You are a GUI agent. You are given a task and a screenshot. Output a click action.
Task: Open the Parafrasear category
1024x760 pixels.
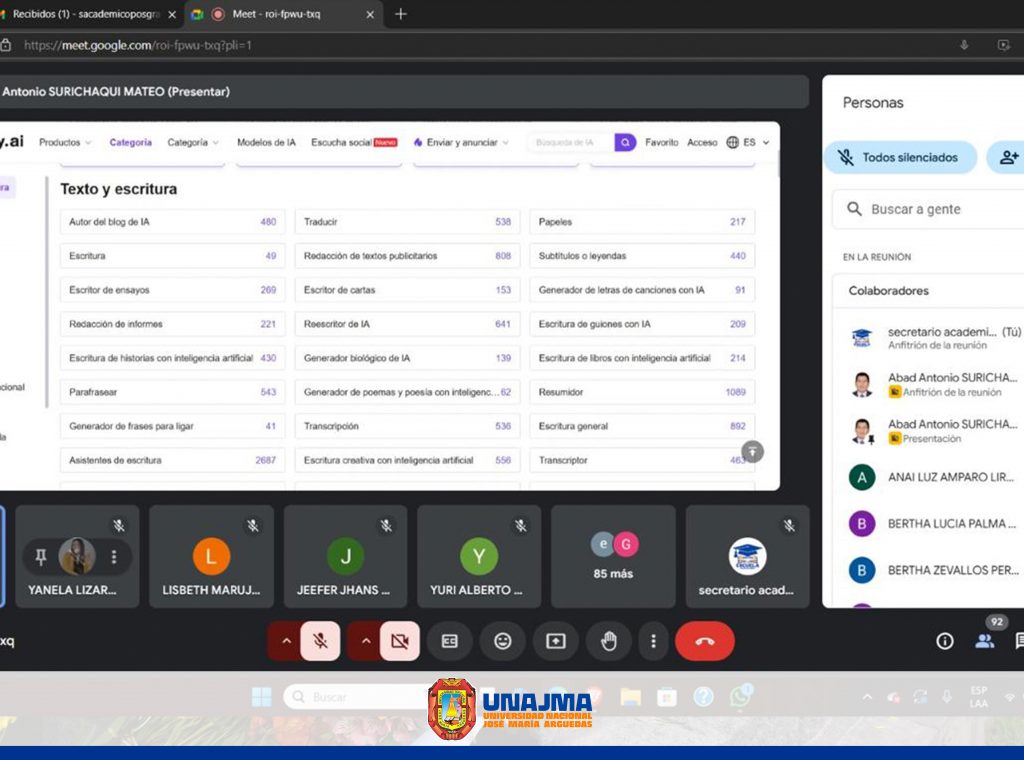point(172,392)
